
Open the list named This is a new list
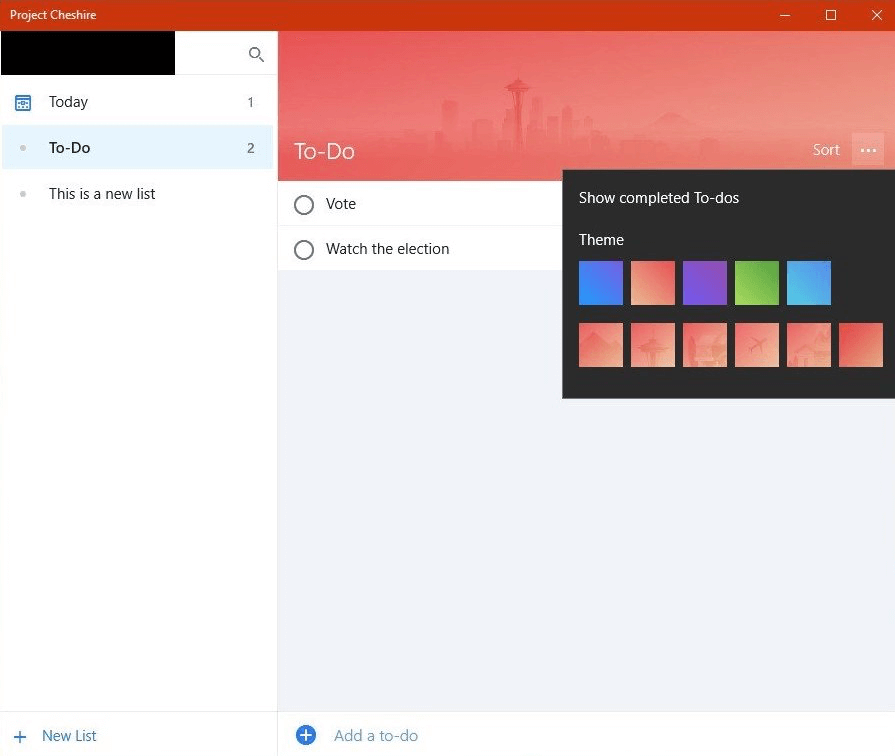(x=102, y=194)
